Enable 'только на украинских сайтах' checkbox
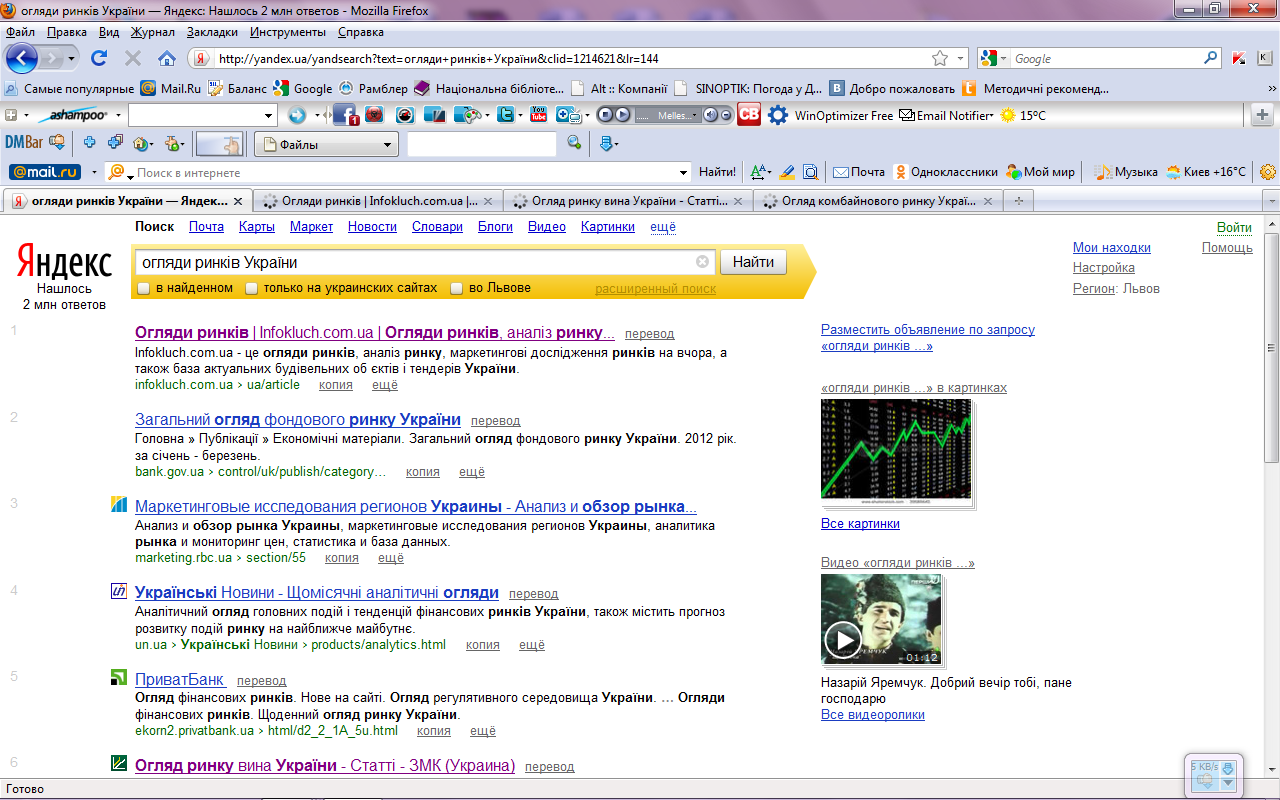The width and height of the screenshot is (1280, 800). pyautogui.click(x=252, y=288)
